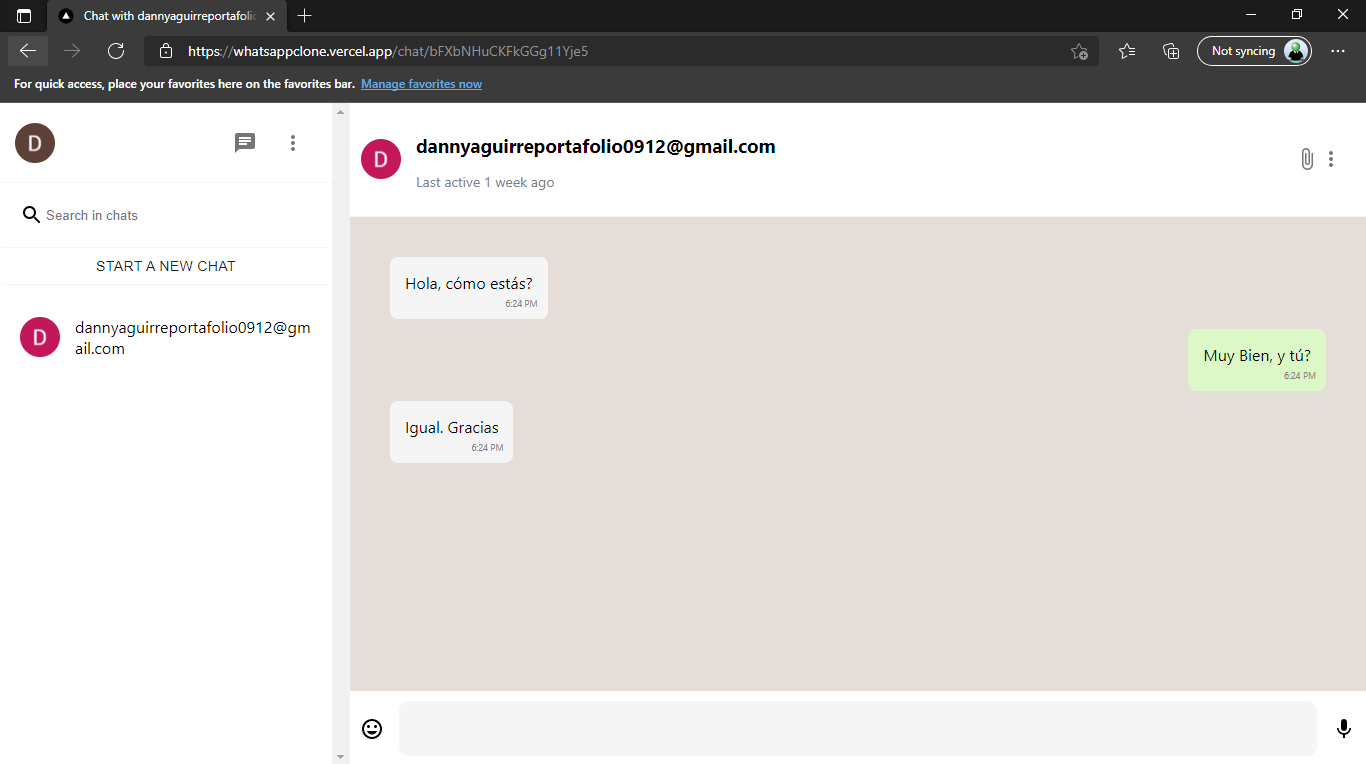Open the browser Collections icon

[x=1172, y=51]
